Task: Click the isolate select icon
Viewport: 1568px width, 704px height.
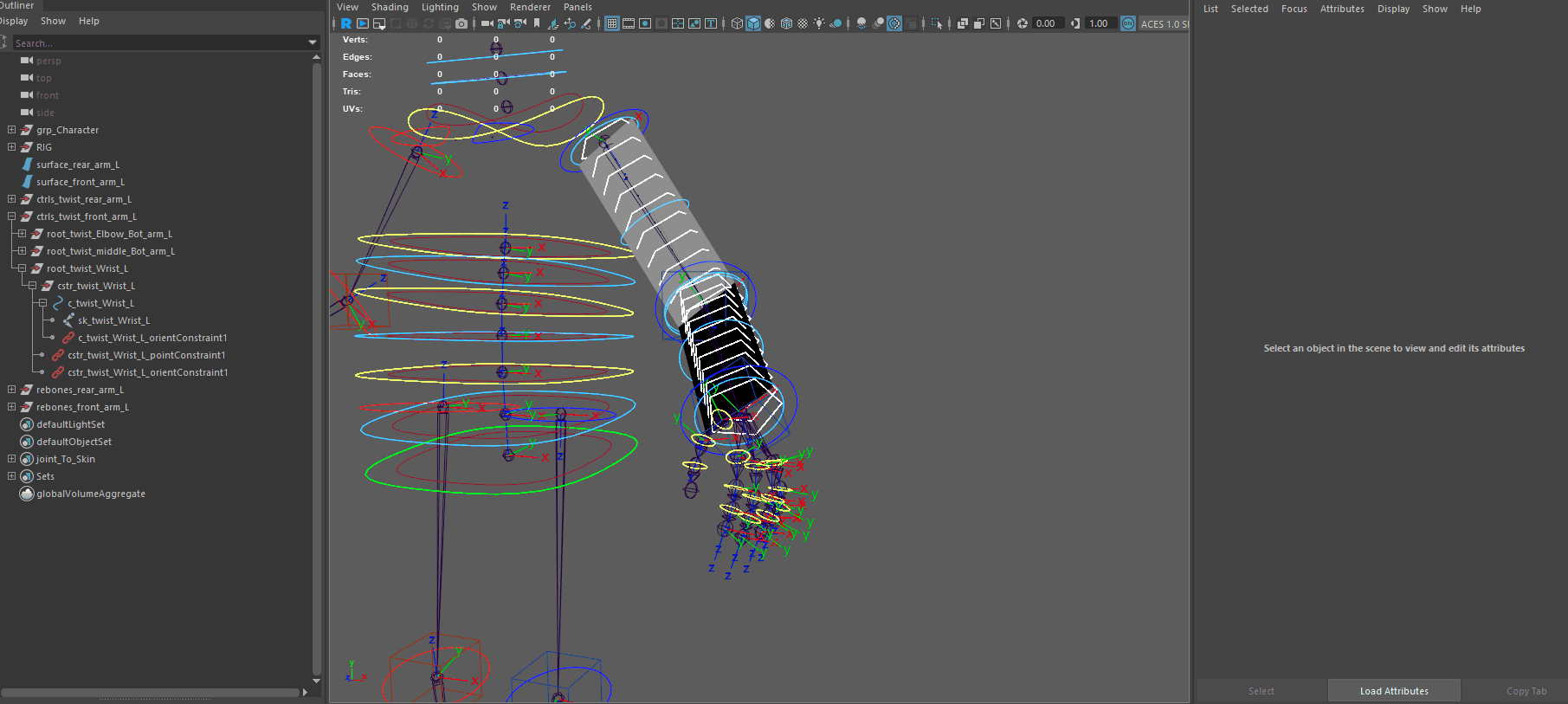Action: pos(937,23)
